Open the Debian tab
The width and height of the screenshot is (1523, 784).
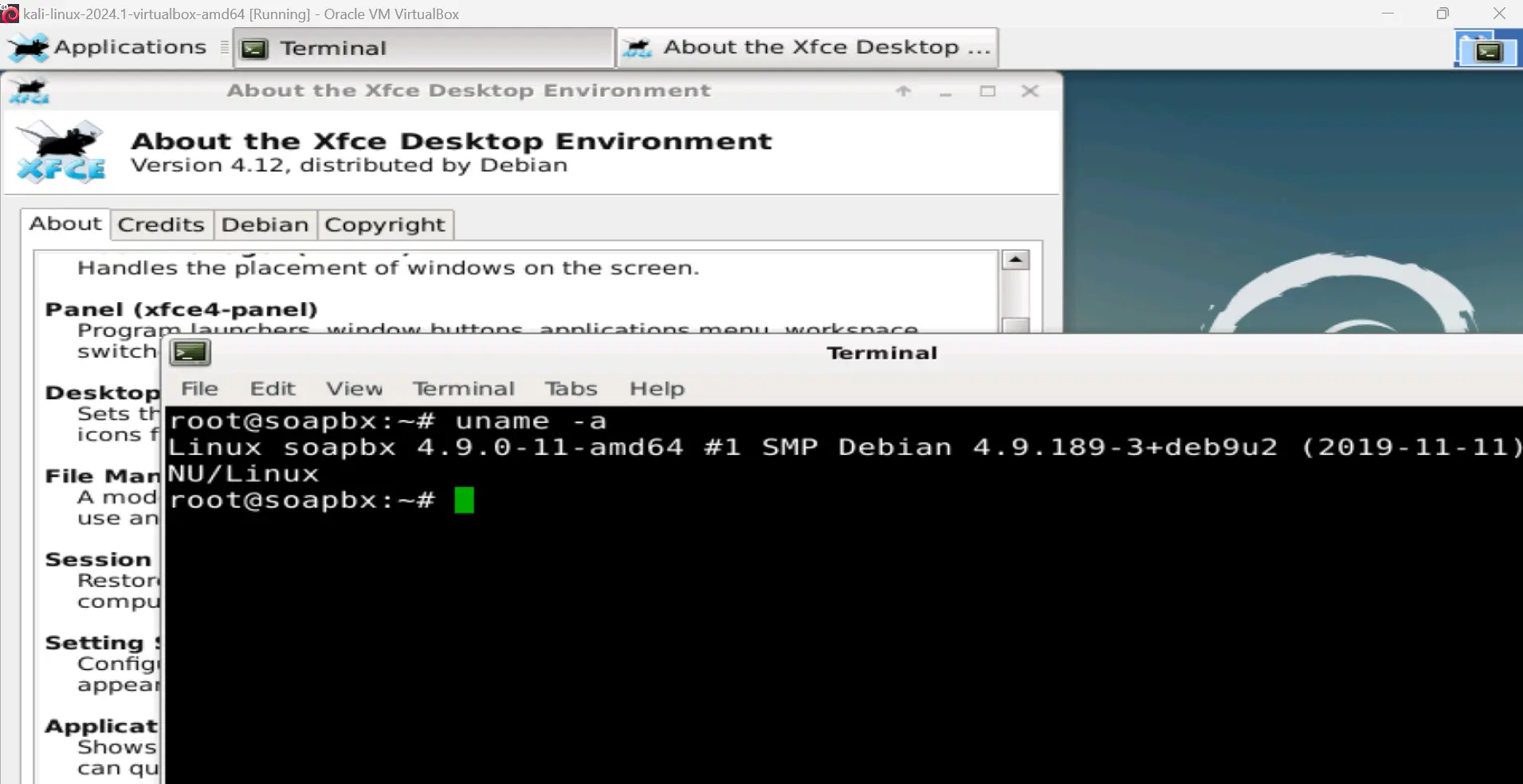pyautogui.click(x=265, y=225)
